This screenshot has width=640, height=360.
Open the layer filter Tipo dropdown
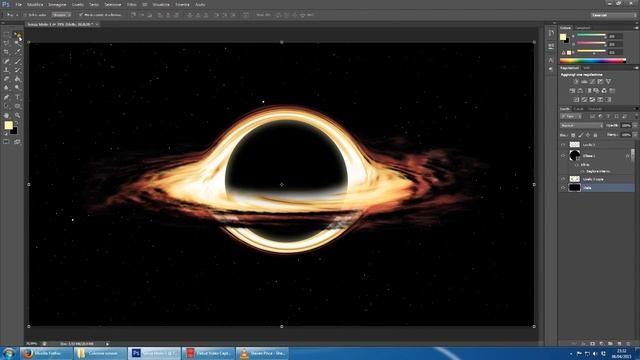(x=571, y=117)
